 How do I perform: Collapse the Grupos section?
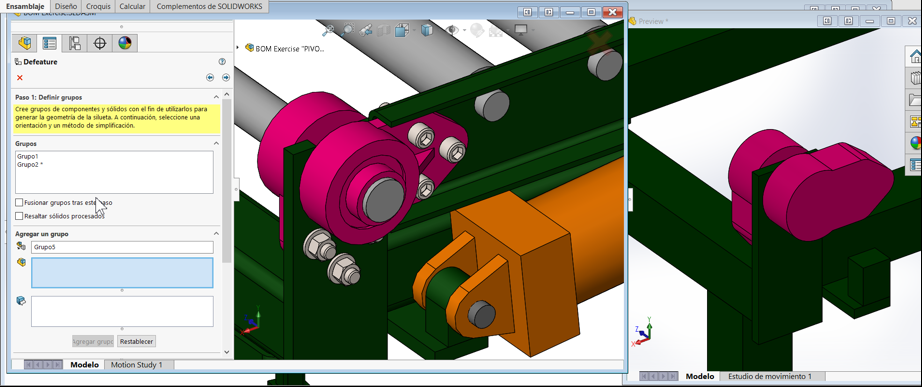pos(216,144)
